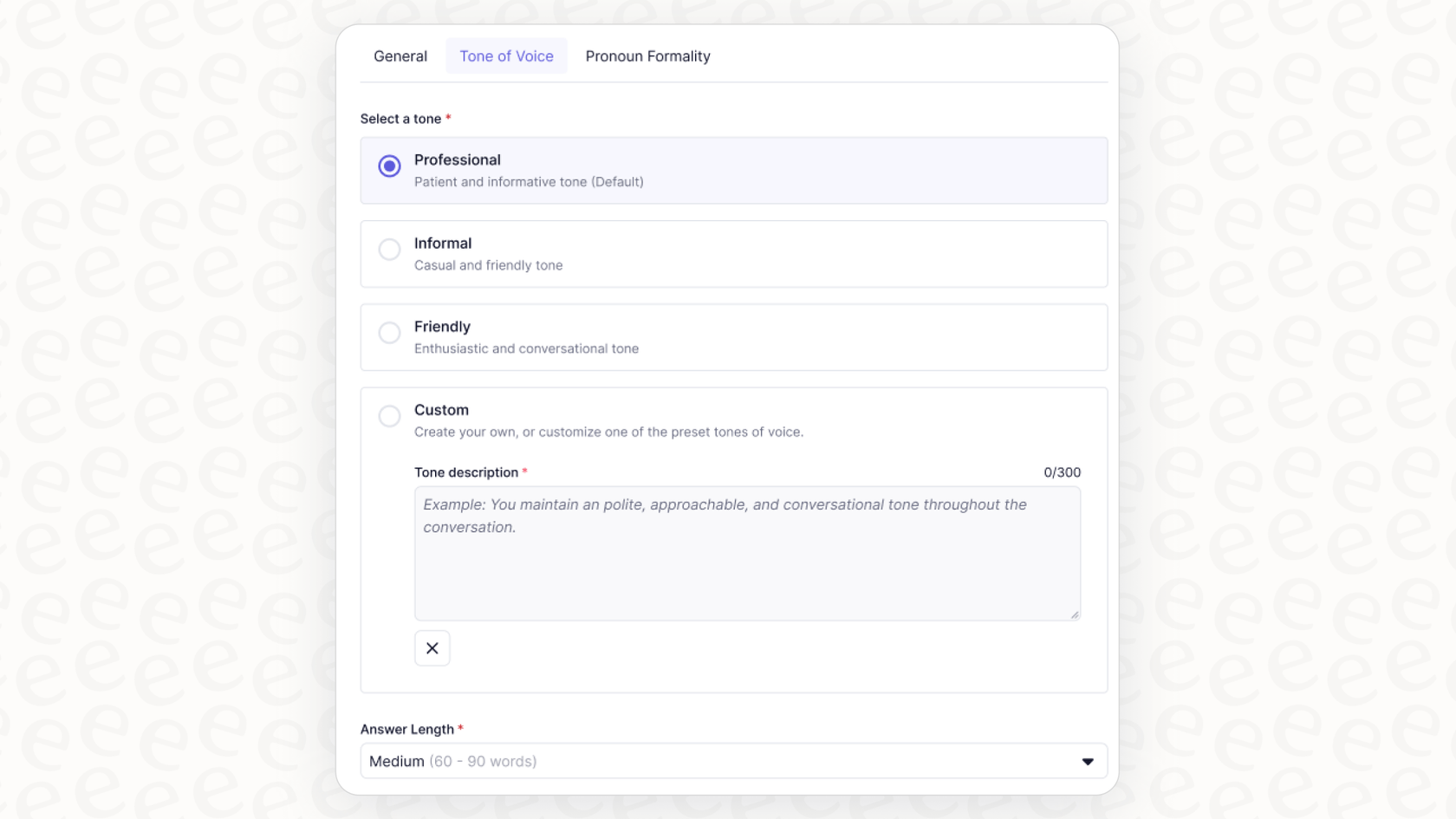
Task: Switch to the General tab
Action: [x=400, y=56]
